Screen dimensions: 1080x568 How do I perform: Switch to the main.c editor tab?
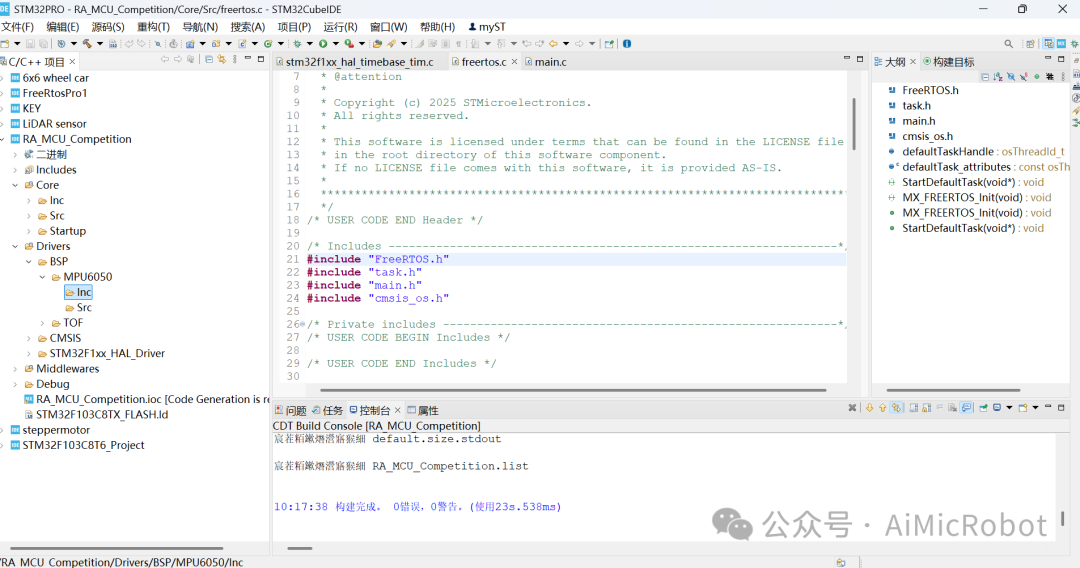coord(546,61)
